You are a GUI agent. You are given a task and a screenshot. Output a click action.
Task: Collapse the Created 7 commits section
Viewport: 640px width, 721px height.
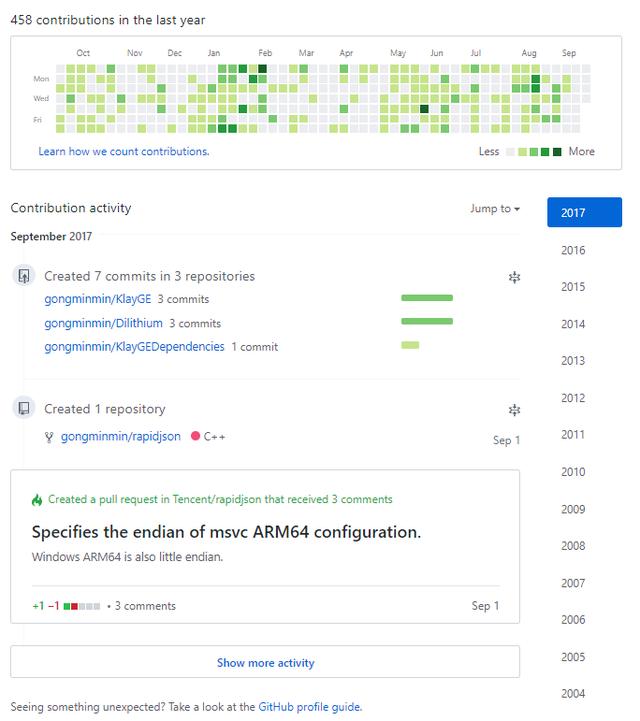click(x=514, y=277)
